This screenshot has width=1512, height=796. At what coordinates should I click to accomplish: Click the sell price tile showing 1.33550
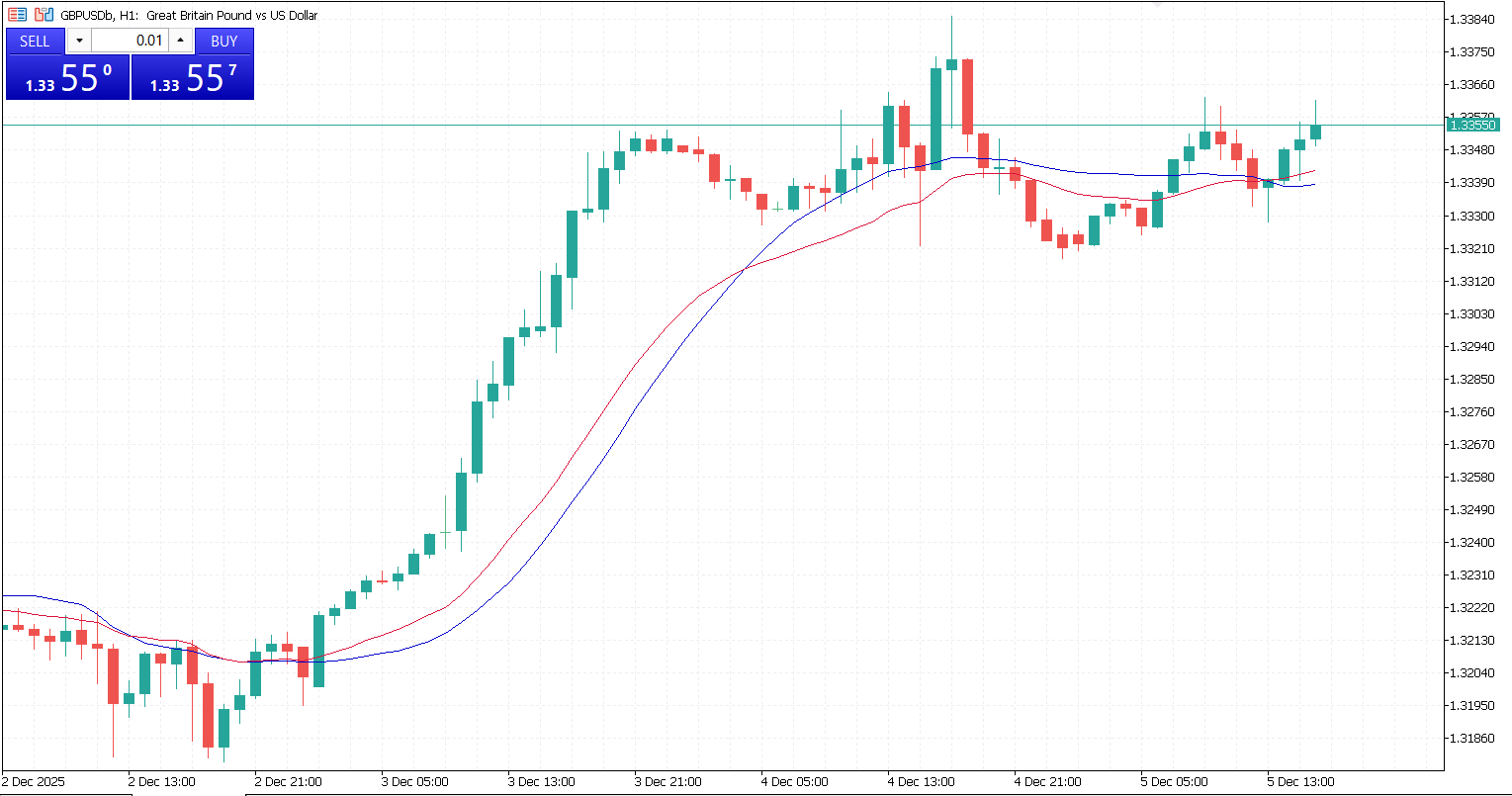(67, 77)
